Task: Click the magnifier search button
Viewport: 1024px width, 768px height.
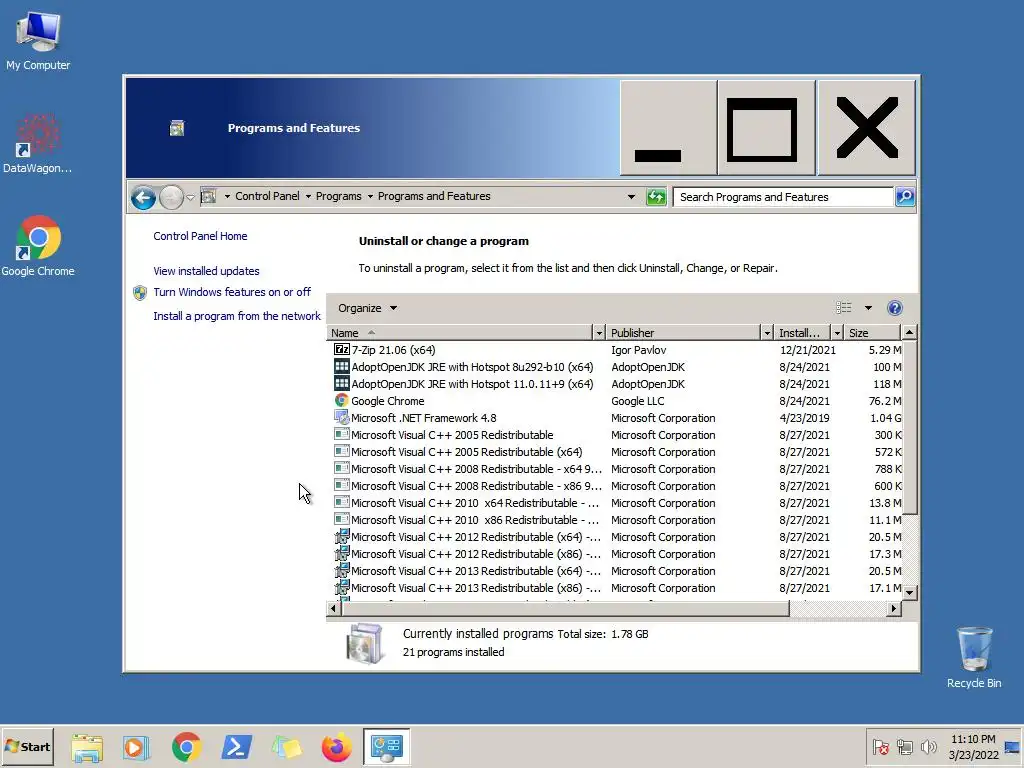Action: click(904, 197)
